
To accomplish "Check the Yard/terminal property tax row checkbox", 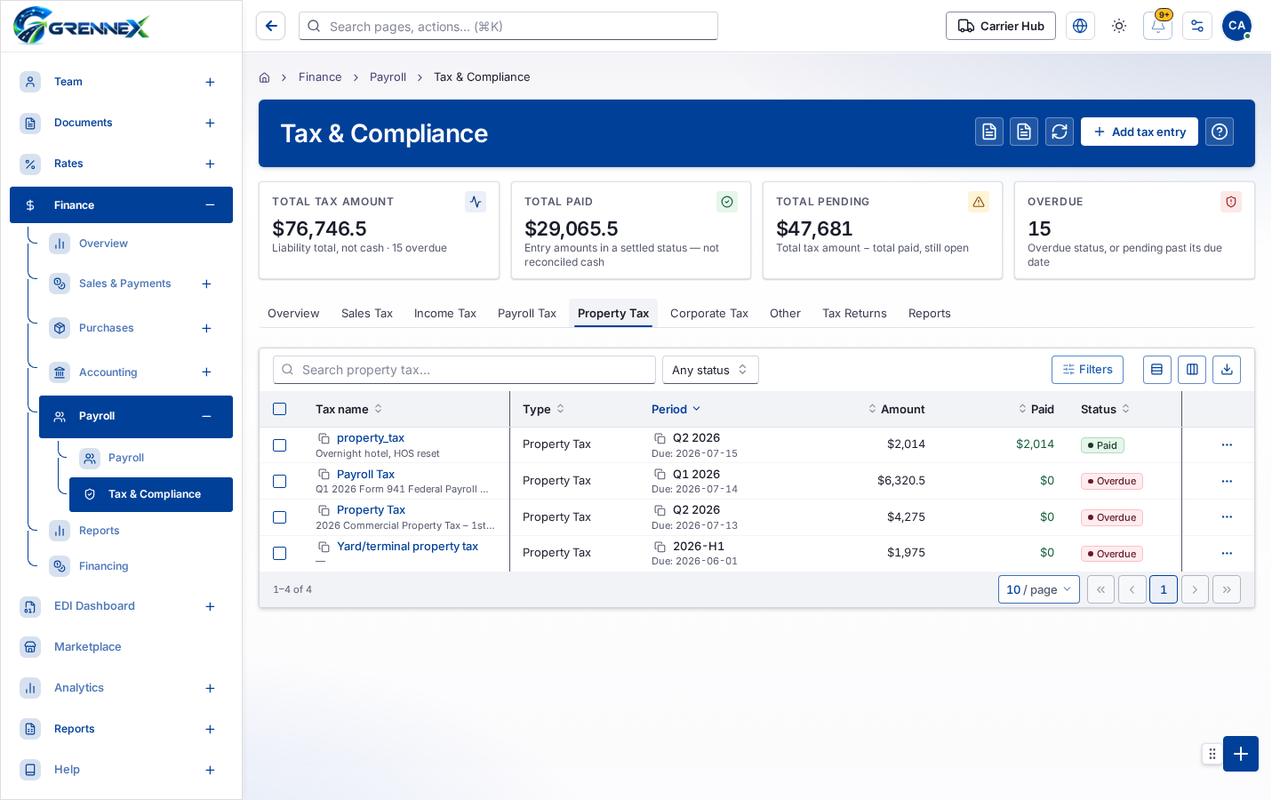I will coord(279,553).
